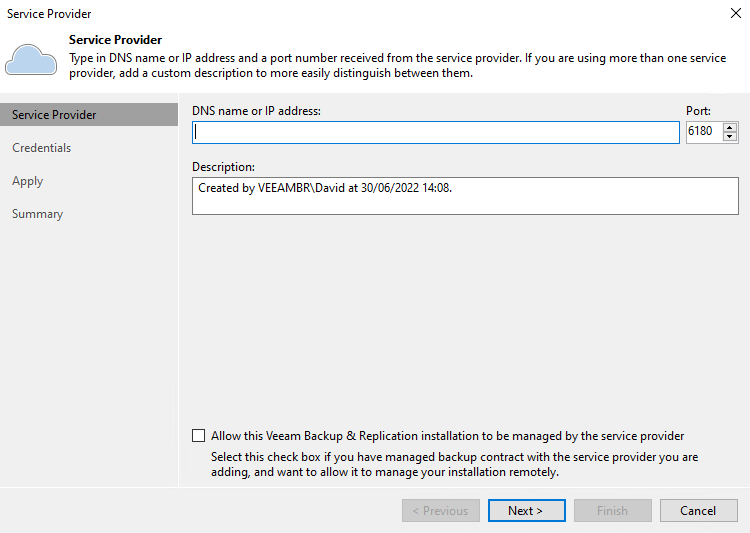Enable management by service provider checkbox
Screen dimensions: 750x533
tap(199, 436)
